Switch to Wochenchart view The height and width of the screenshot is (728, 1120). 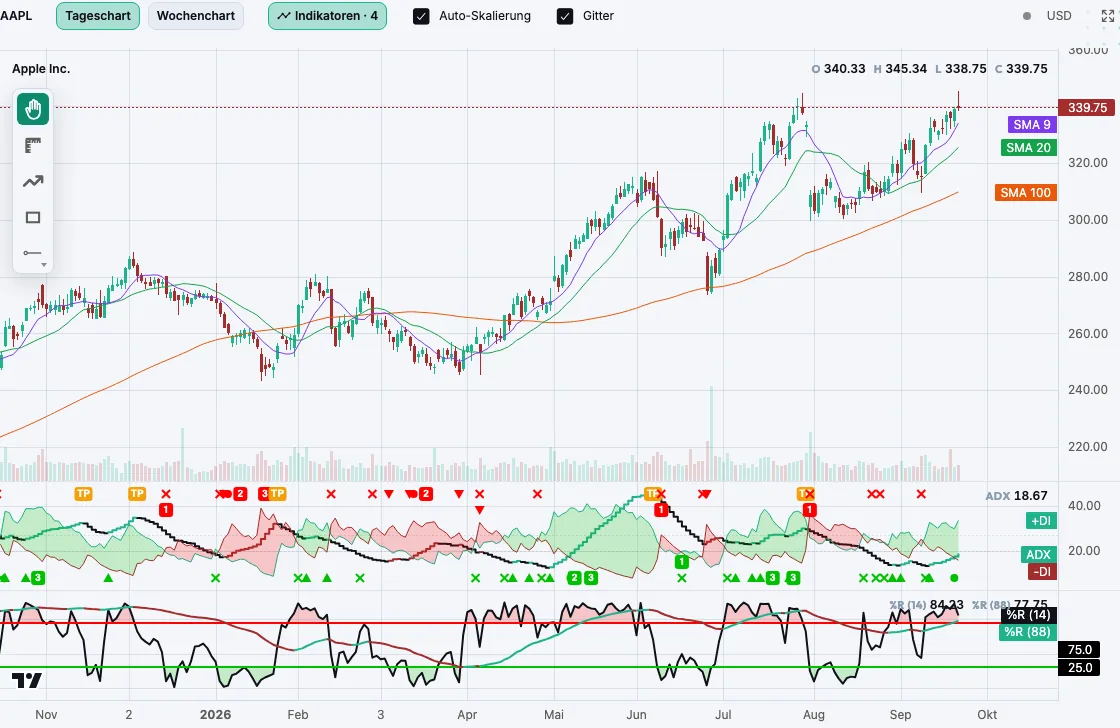point(196,16)
